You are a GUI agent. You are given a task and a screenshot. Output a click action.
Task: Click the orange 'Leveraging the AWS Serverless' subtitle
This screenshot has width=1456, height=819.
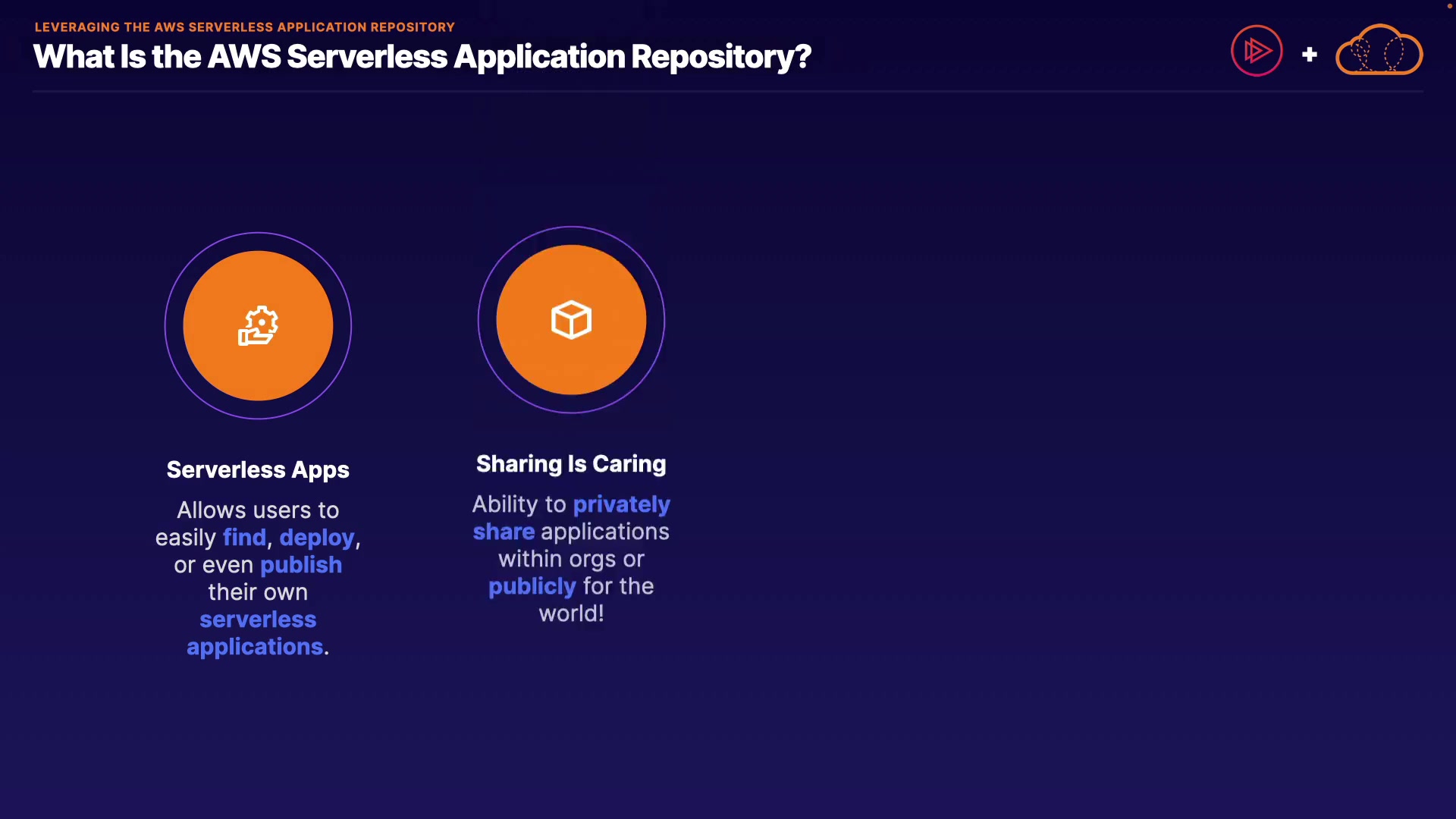(x=244, y=27)
